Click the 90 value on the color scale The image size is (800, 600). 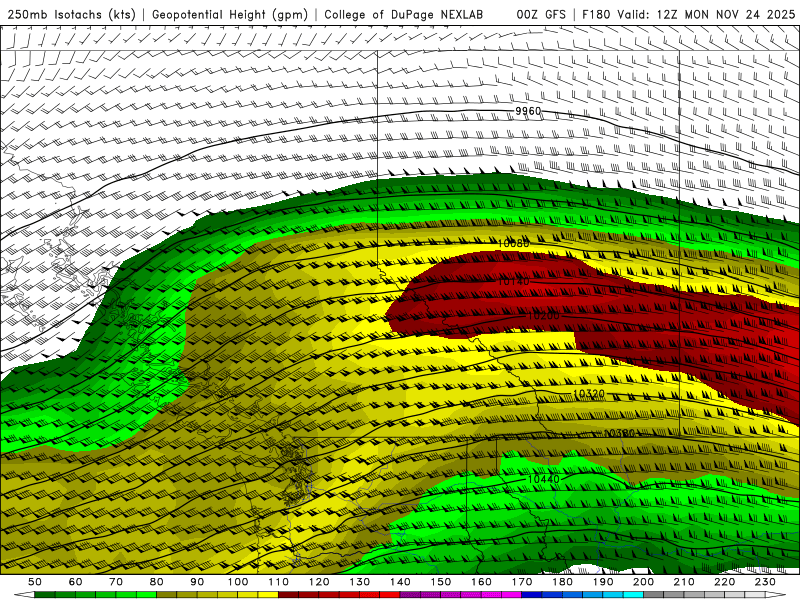tap(197, 582)
